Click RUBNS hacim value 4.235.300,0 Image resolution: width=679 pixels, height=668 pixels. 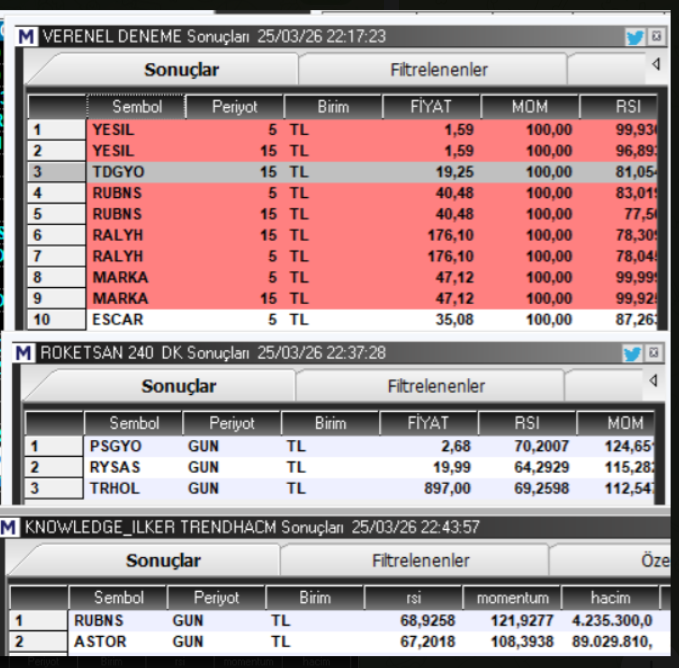610,621
